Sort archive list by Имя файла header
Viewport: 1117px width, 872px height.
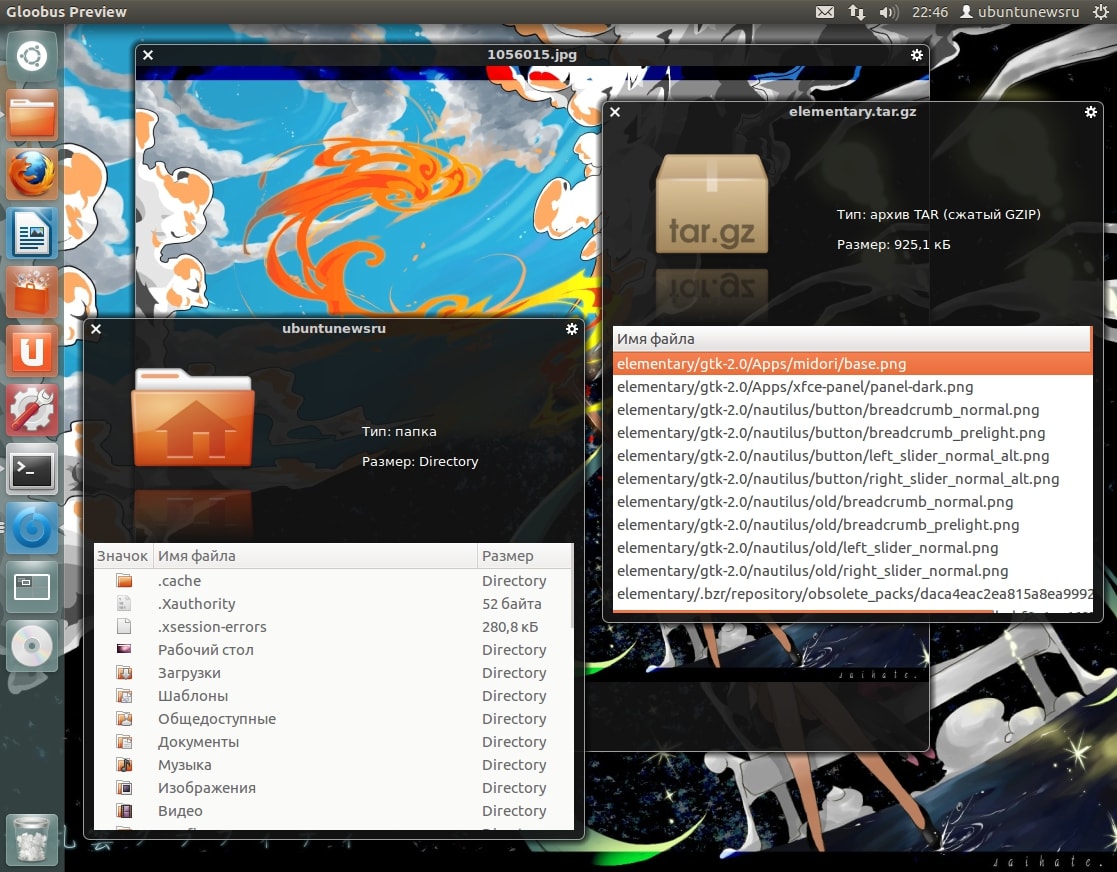click(x=852, y=339)
